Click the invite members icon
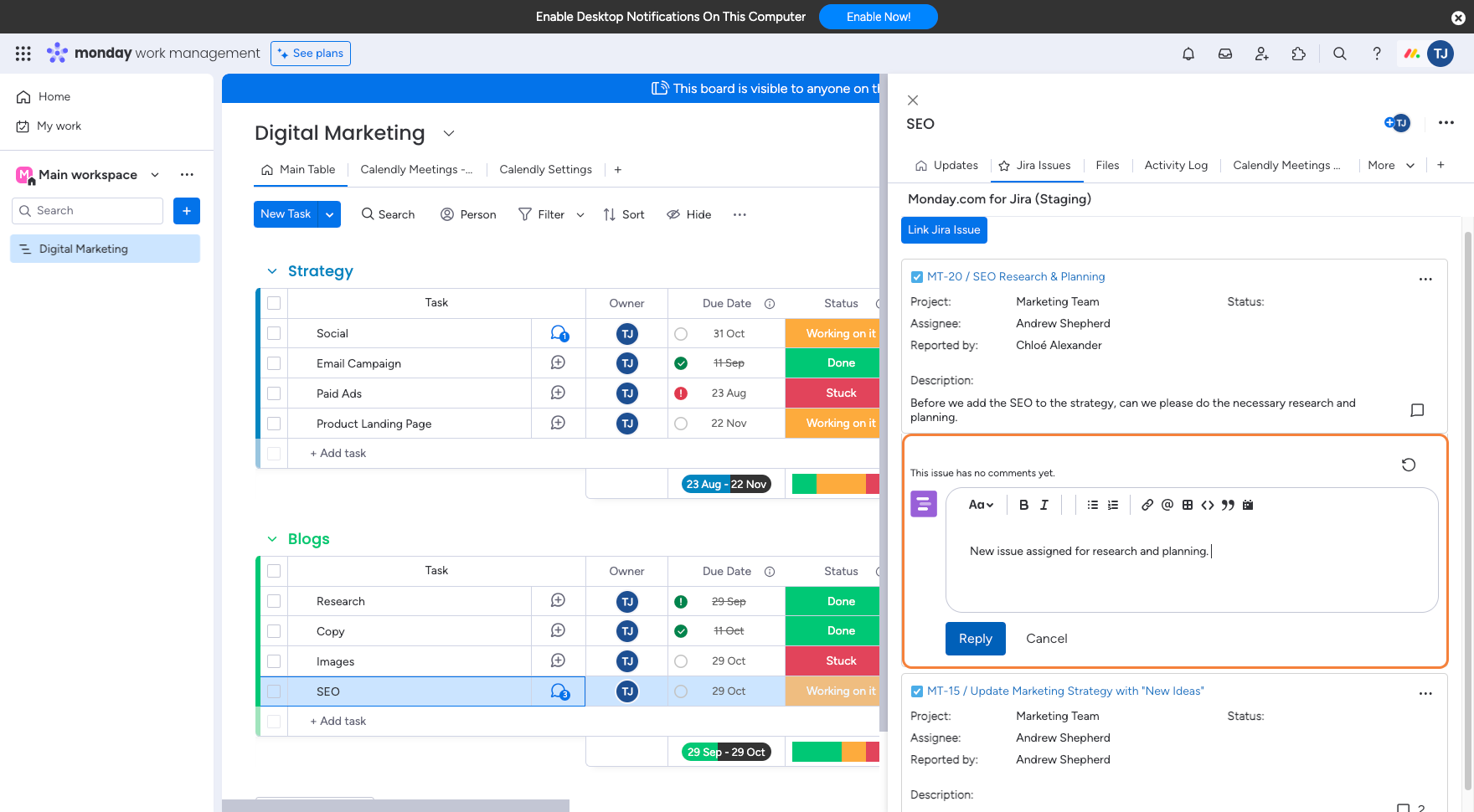 pyautogui.click(x=1261, y=54)
